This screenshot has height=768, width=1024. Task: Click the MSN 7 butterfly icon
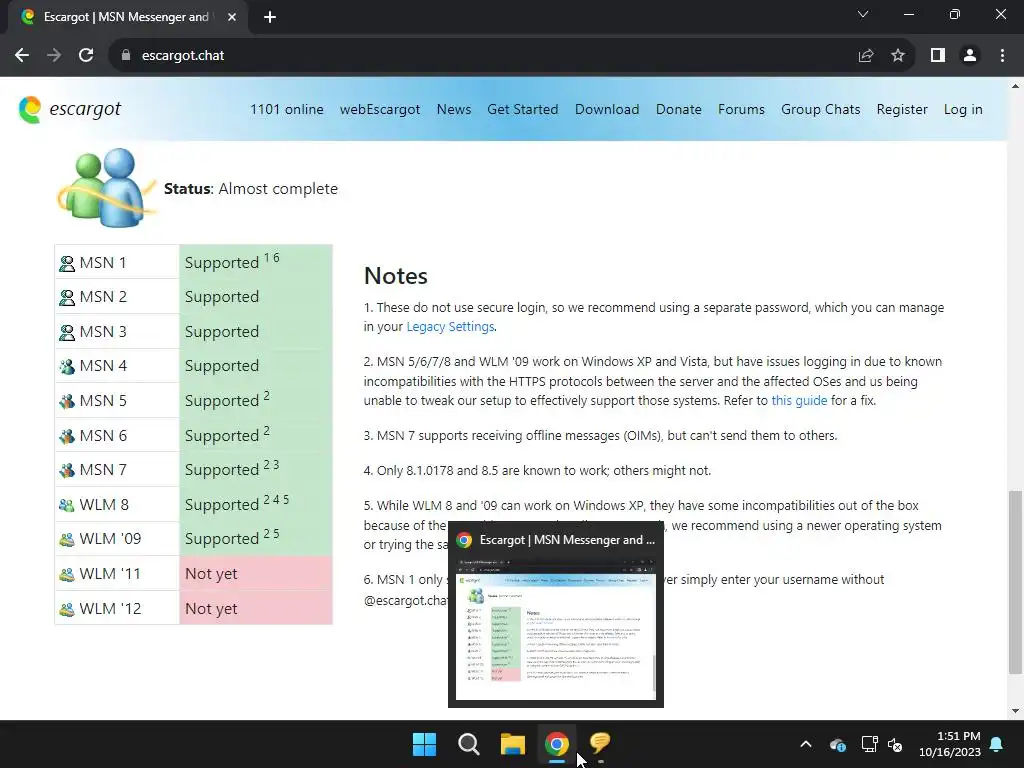[67, 470]
